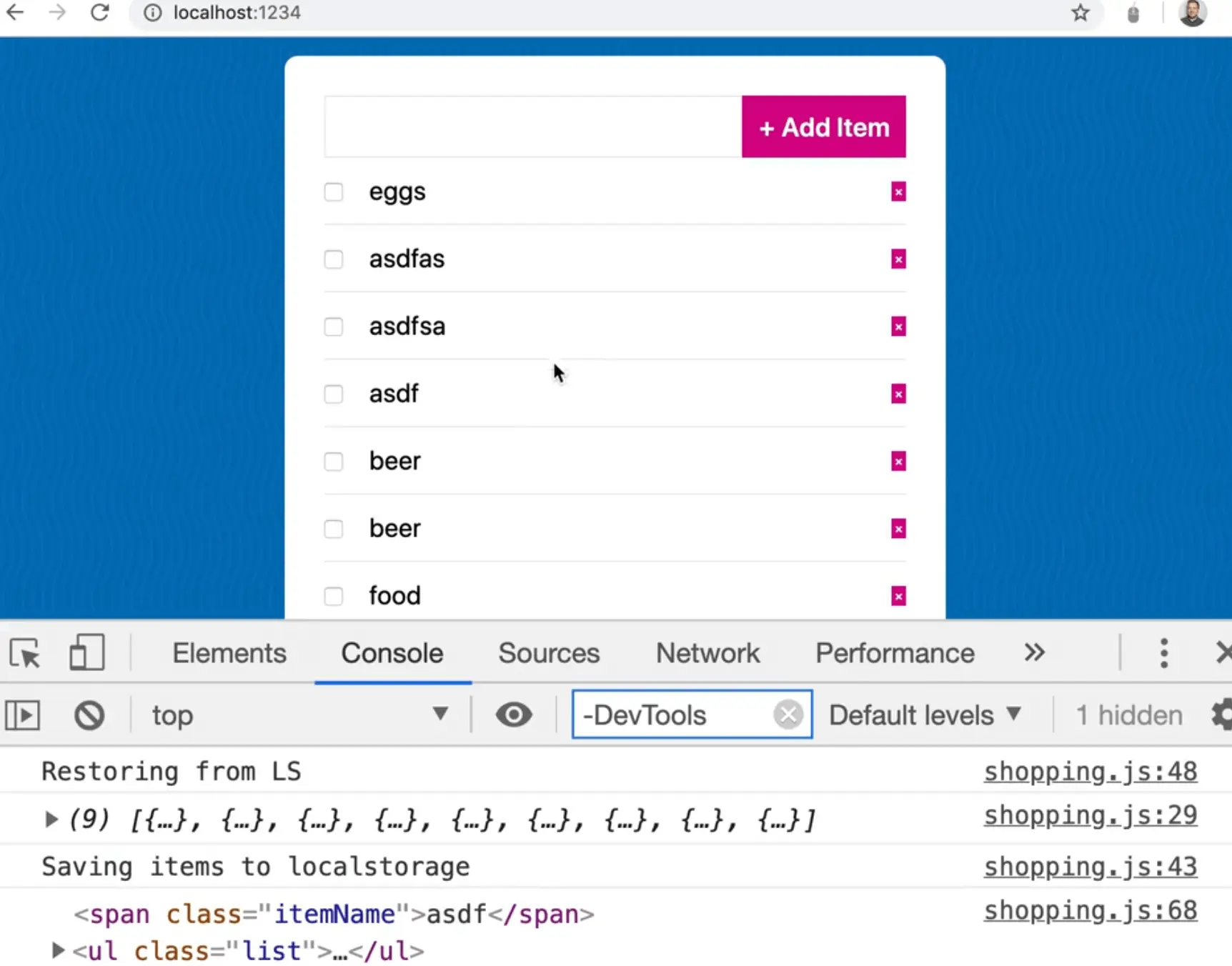This screenshot has width=1232, height=966.
Task: Reload the page in browser
Action: pyautogui.click(x=100, y=13)
